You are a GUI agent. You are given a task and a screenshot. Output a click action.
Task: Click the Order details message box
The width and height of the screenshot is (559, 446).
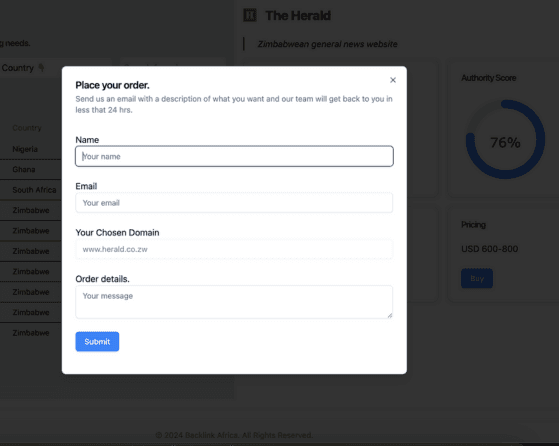234,302
